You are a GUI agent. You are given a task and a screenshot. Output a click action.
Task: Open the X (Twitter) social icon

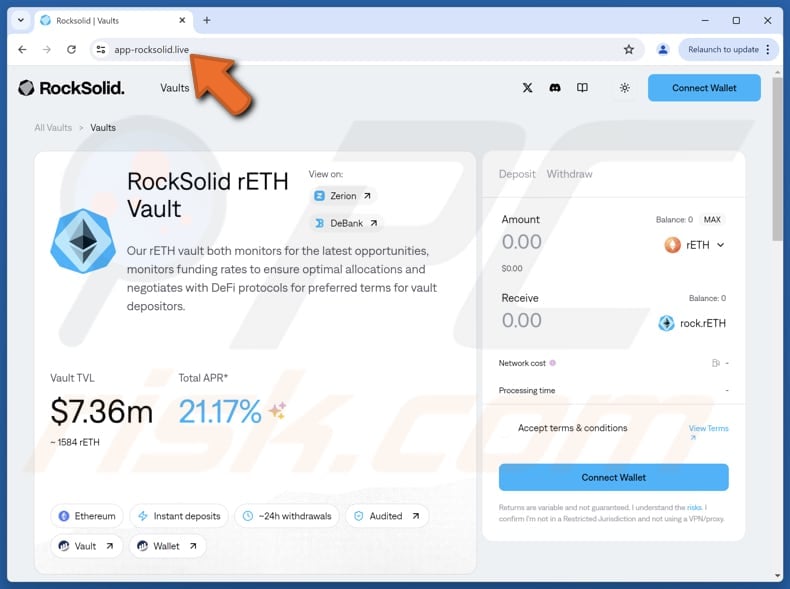coord(527,88)
